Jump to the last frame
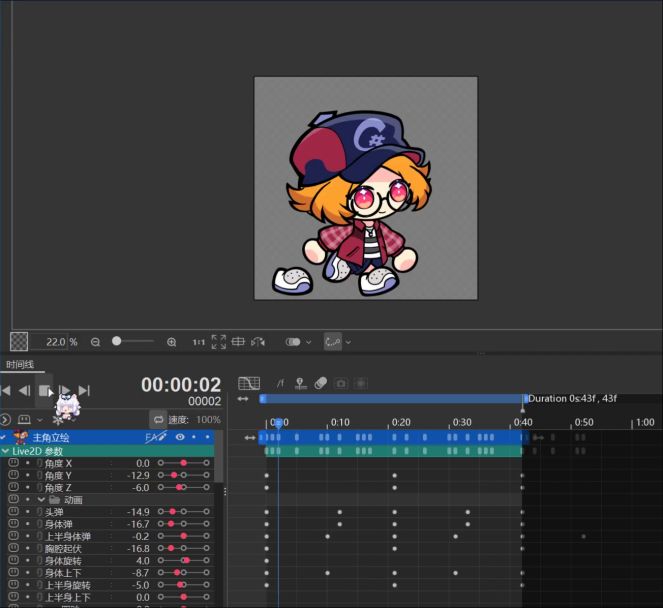The width and height of the screenshot is (663, 608). click(x=84, y=390)
